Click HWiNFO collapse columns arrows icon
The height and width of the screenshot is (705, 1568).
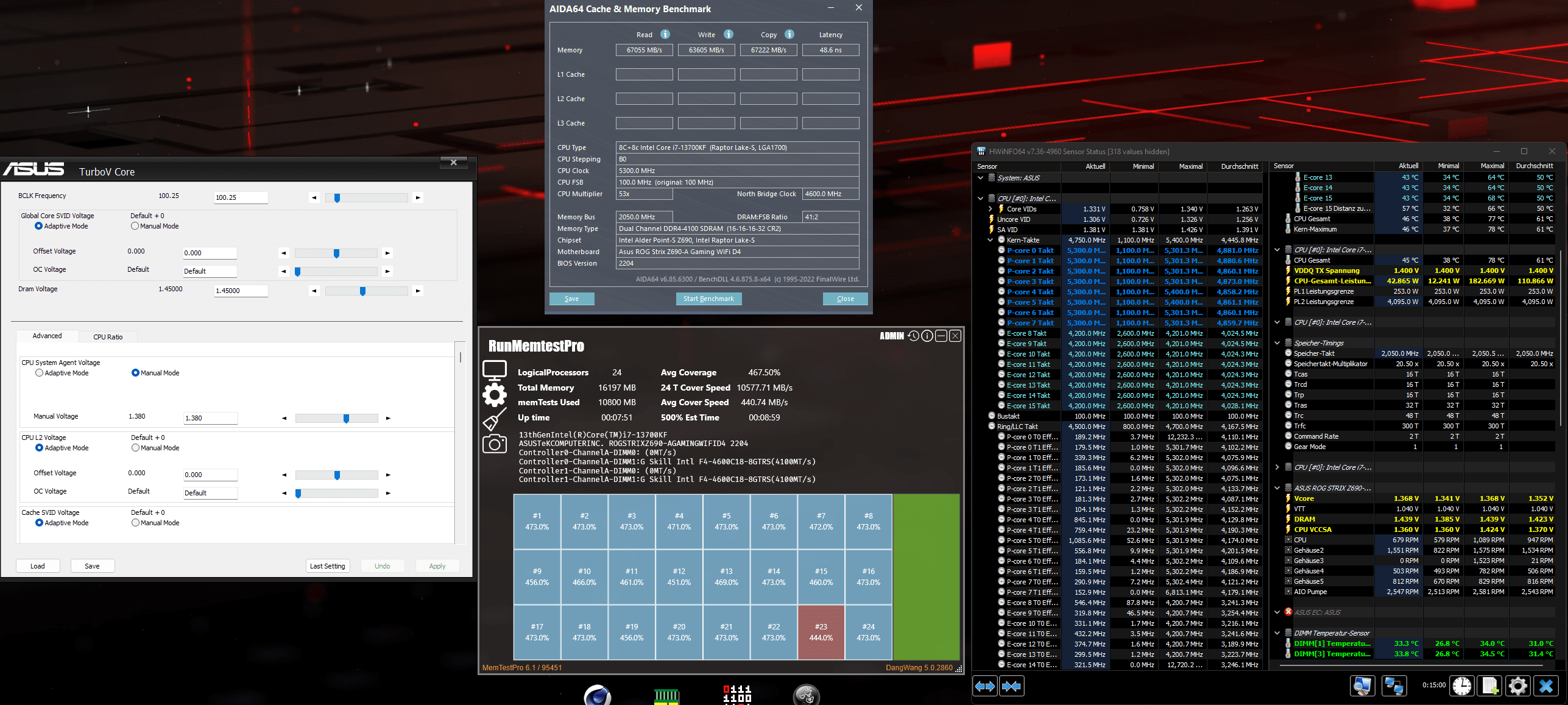[x=1012, y=686]
